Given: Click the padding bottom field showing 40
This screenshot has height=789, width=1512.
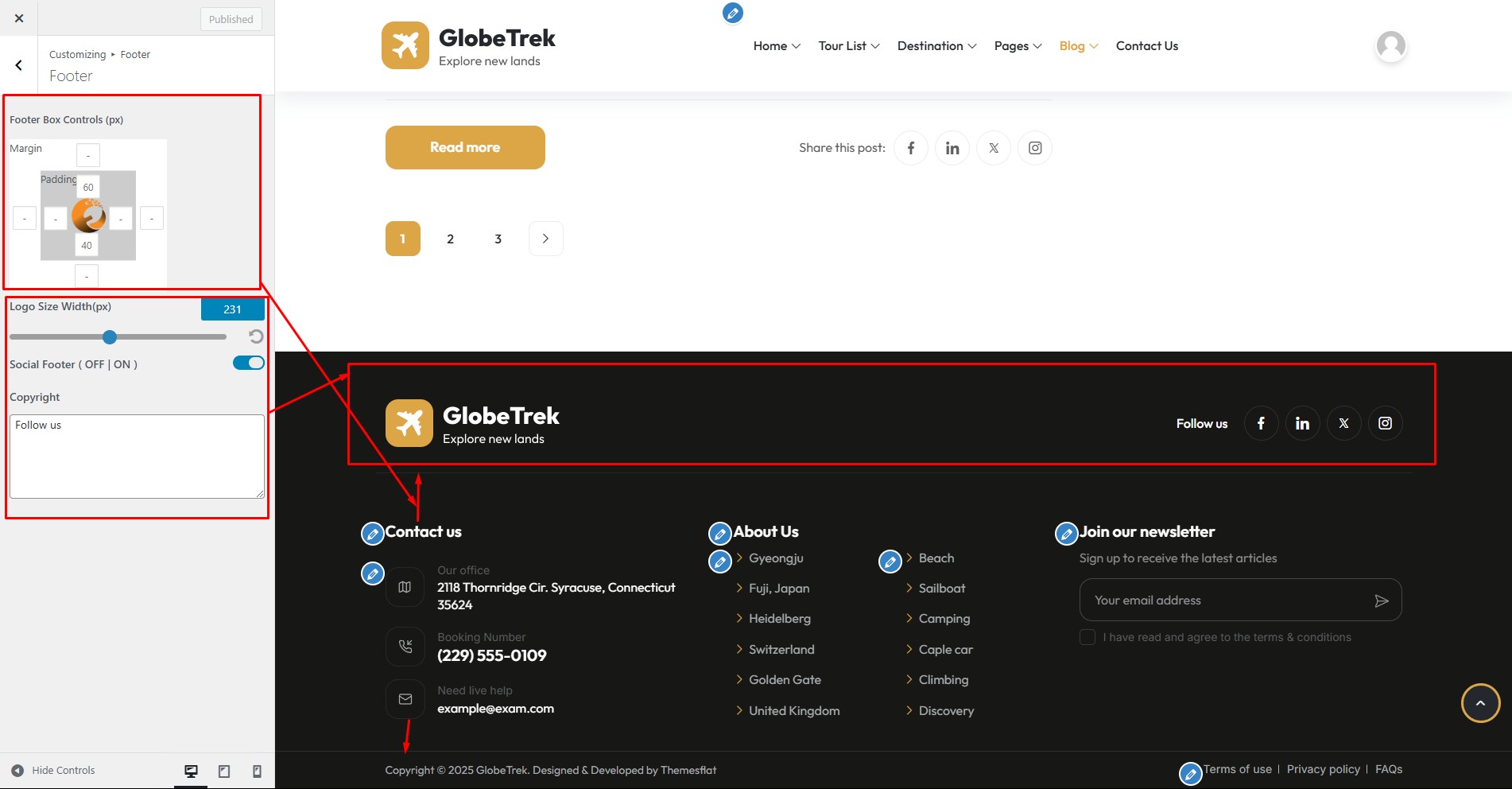Looking at the screenshot, I should click(87, 245).
